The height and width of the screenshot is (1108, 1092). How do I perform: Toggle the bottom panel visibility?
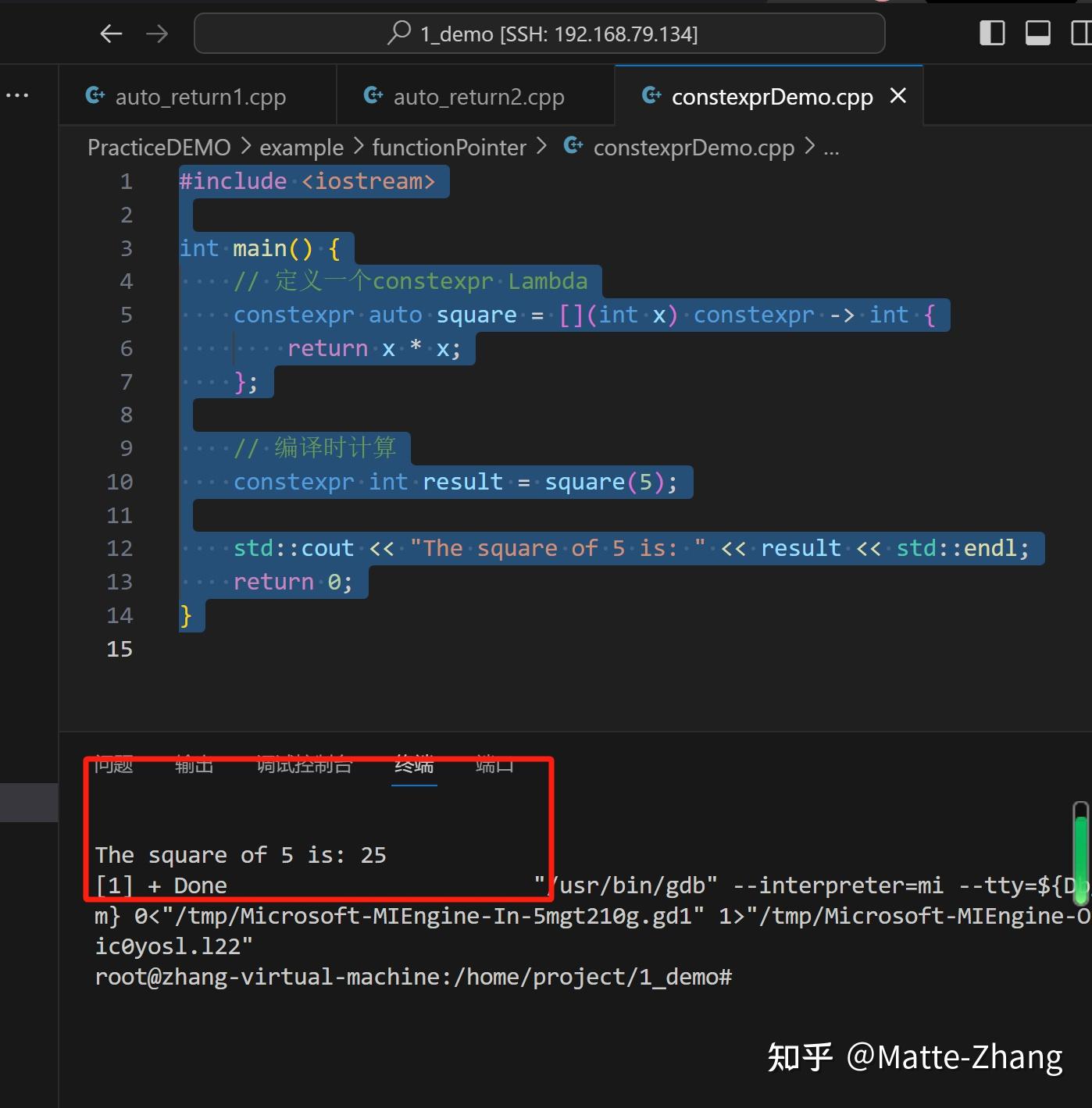pos(1037,33)
